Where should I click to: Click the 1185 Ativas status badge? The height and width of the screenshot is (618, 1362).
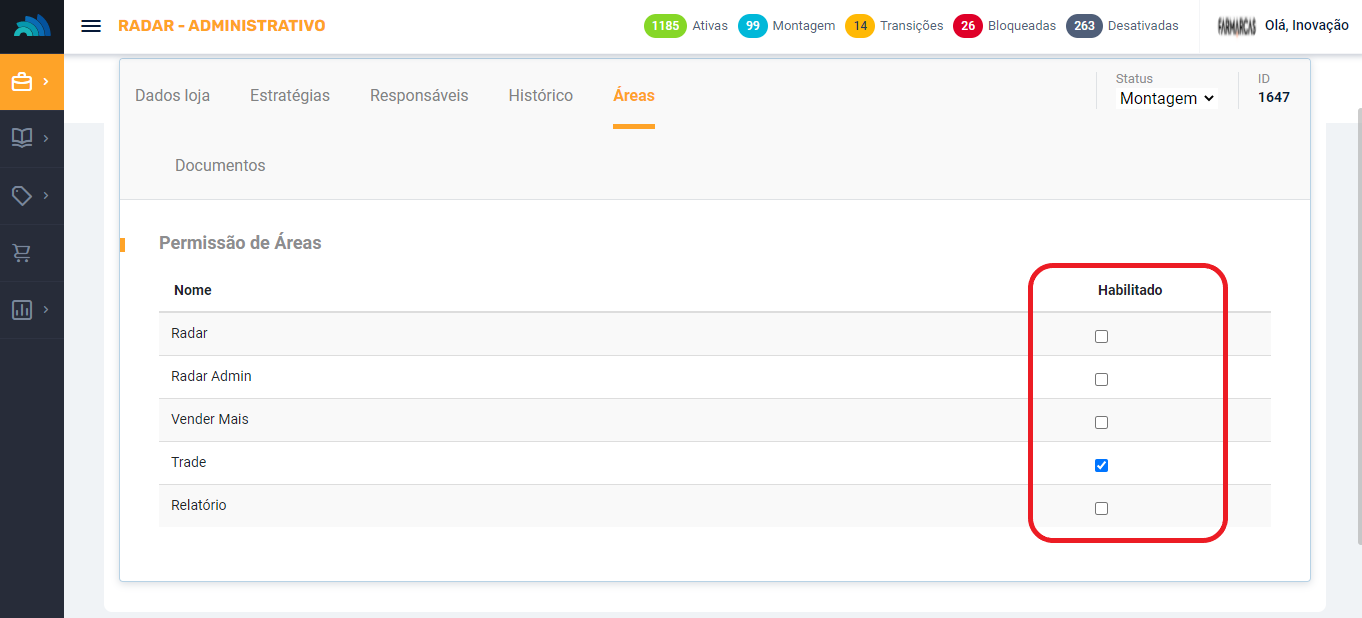coord(663,26)
